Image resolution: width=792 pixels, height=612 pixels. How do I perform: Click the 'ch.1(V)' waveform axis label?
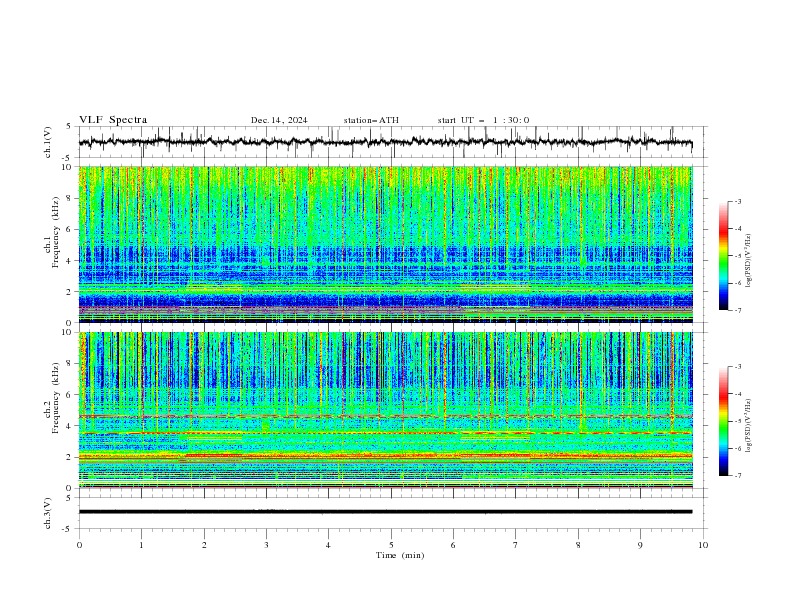48,142
